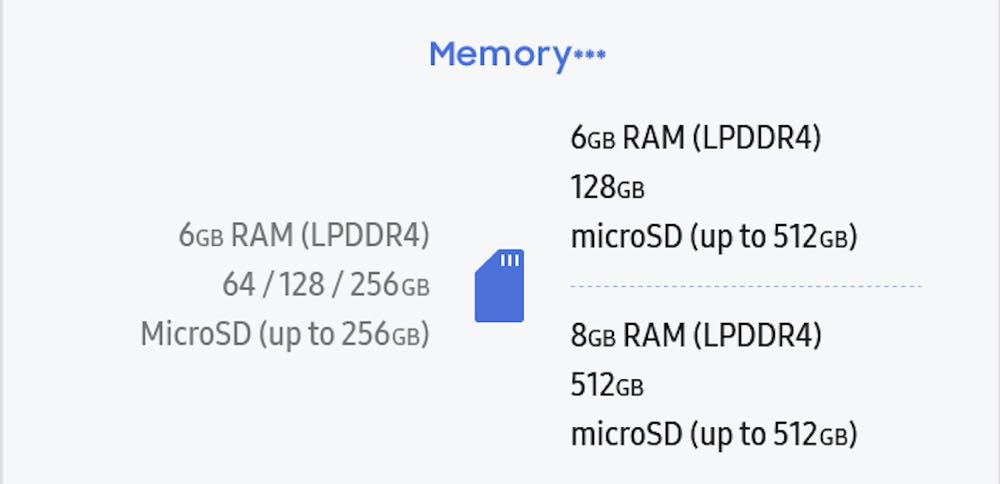The image size is (1000, 484).
Task: Click the 64 in gray storage options
Action: coord(238,285)
